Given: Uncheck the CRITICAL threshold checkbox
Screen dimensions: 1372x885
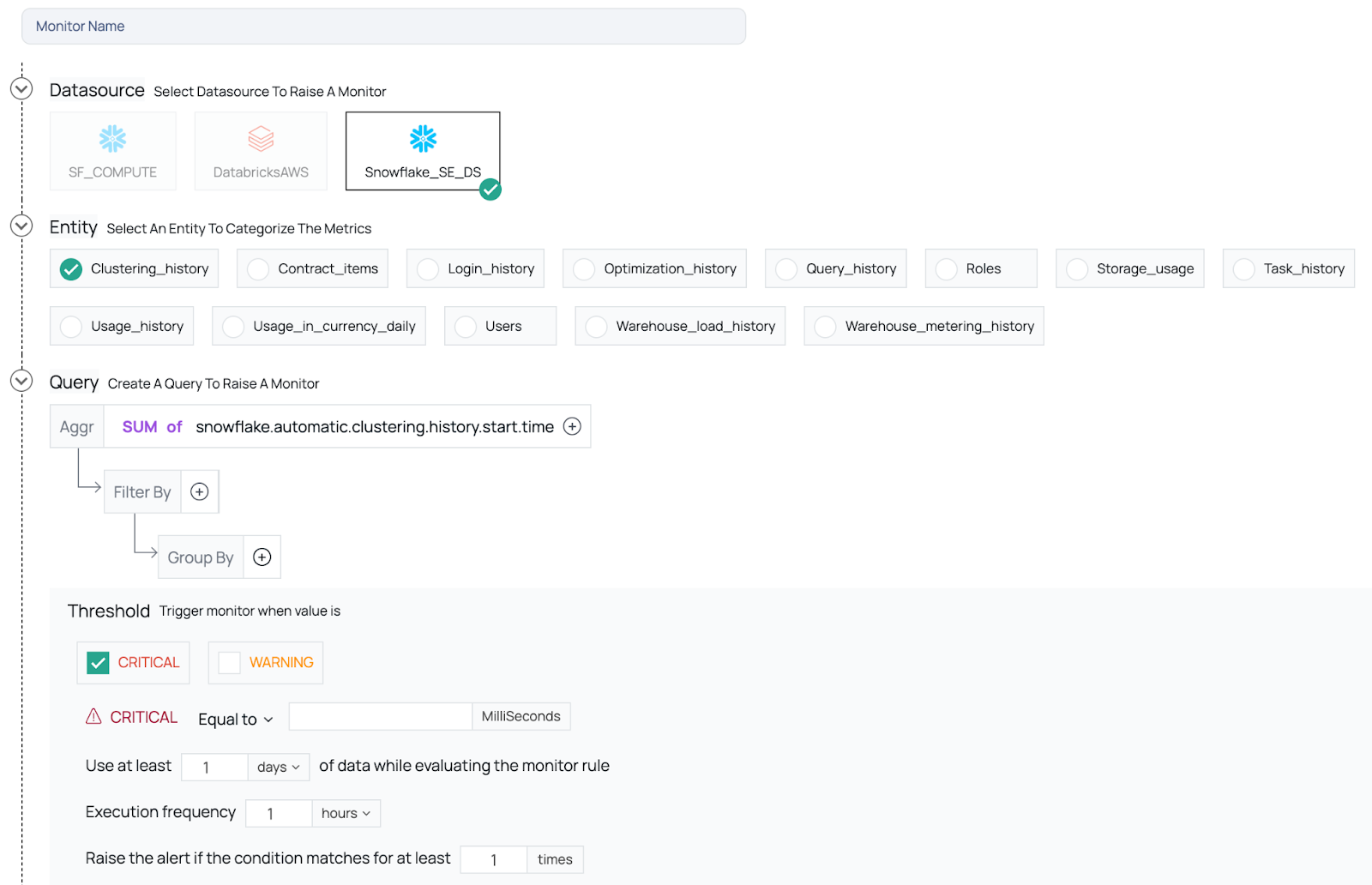Looking at the screenshot, I should click(97, 662).
